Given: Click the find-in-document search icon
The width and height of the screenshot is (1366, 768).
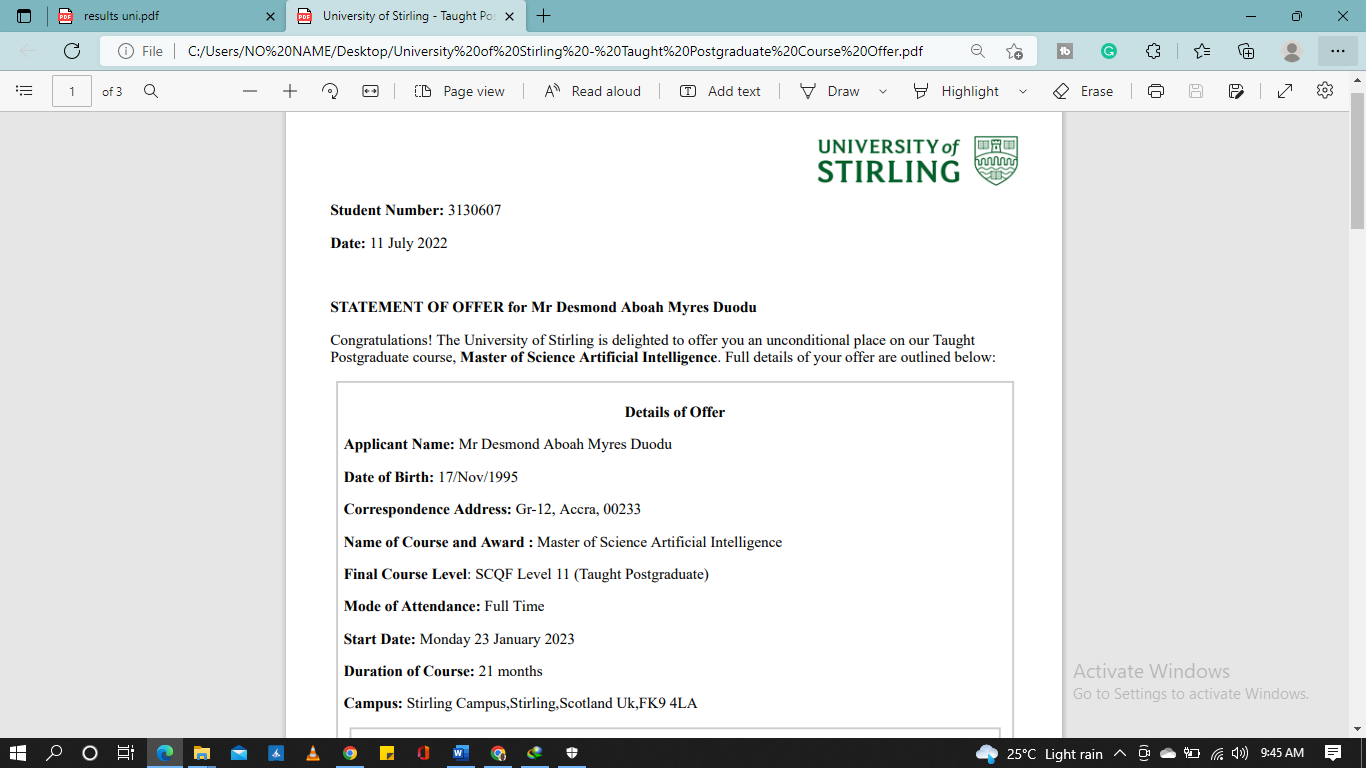Looking at the screenshot, I should [x=151, y=91].
